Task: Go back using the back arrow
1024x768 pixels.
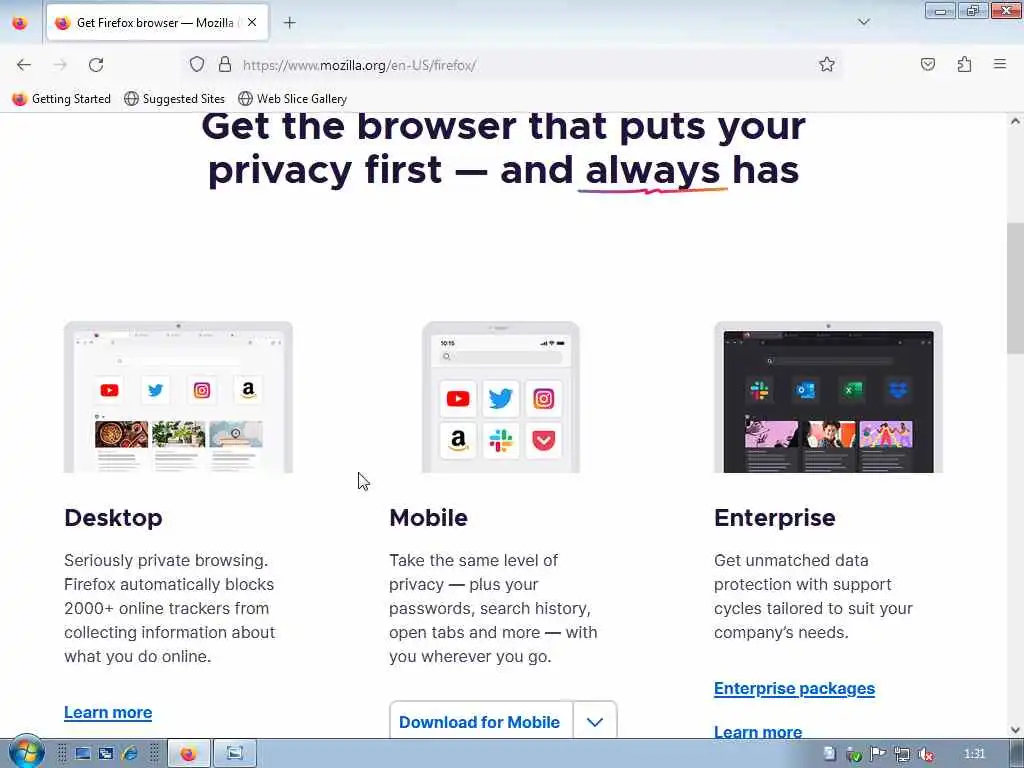Action: tap(24, 65)
